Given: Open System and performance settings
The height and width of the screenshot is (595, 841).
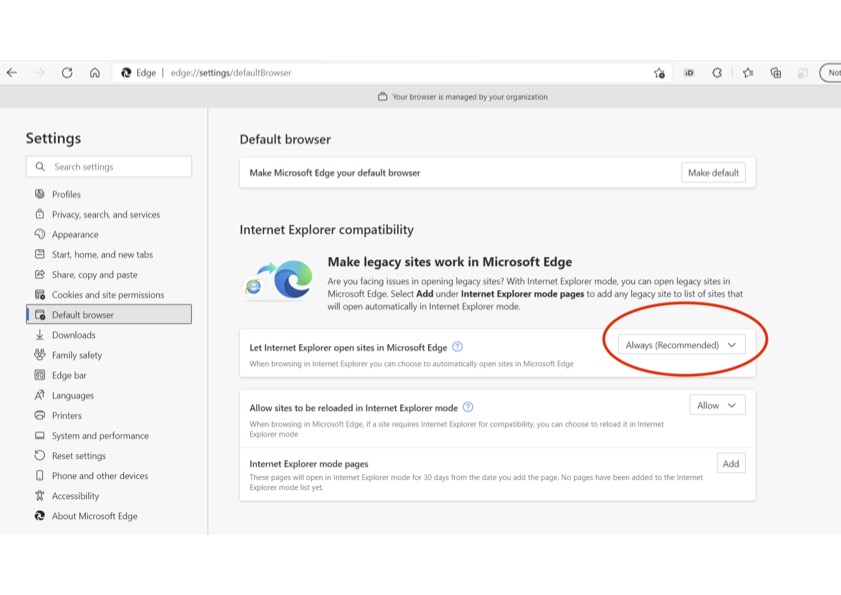Looking at the screenshot, I should coord(100,436).
